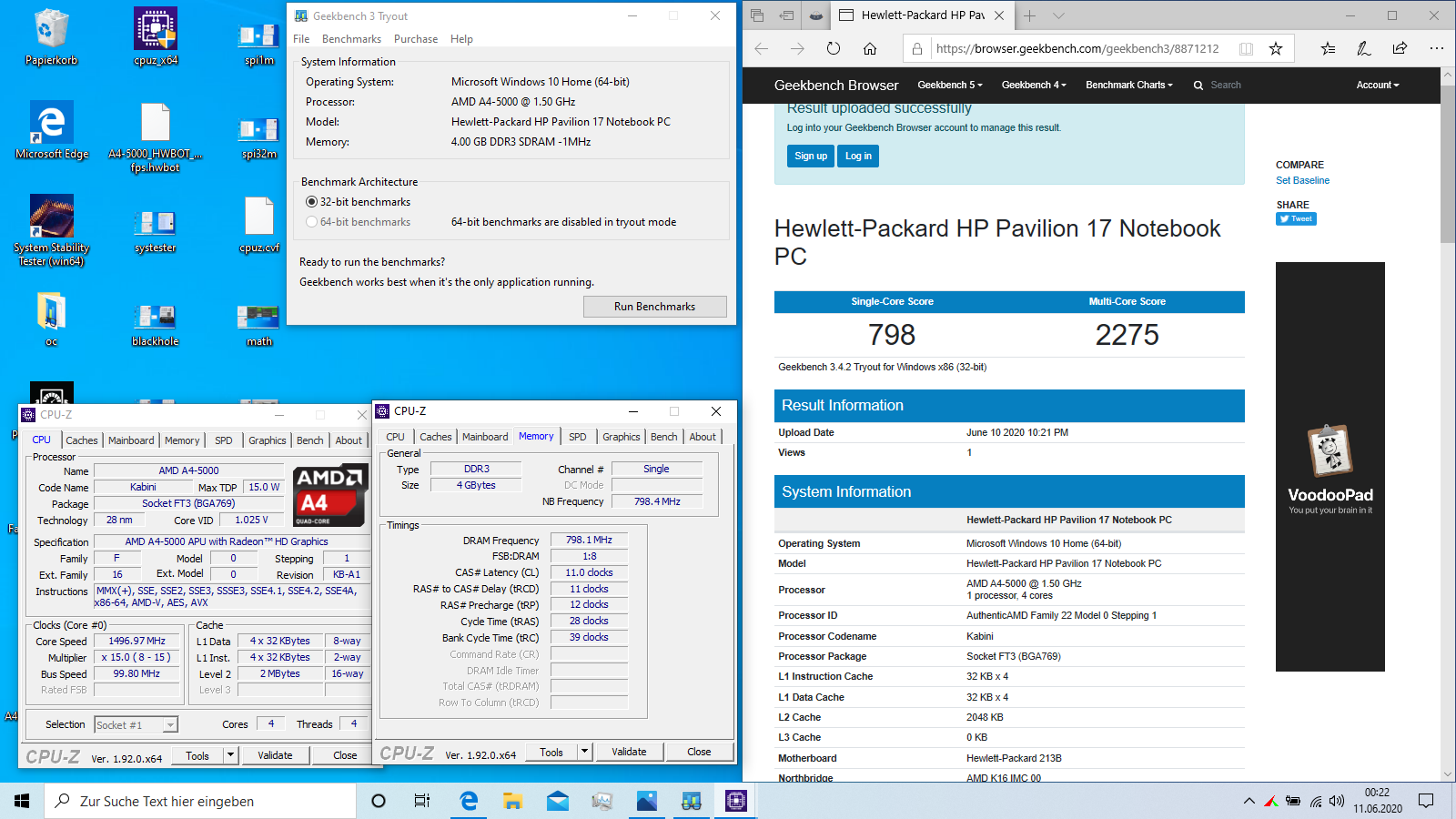
Task: Click the Edge browser back arrow
Action: coord(762,49)
